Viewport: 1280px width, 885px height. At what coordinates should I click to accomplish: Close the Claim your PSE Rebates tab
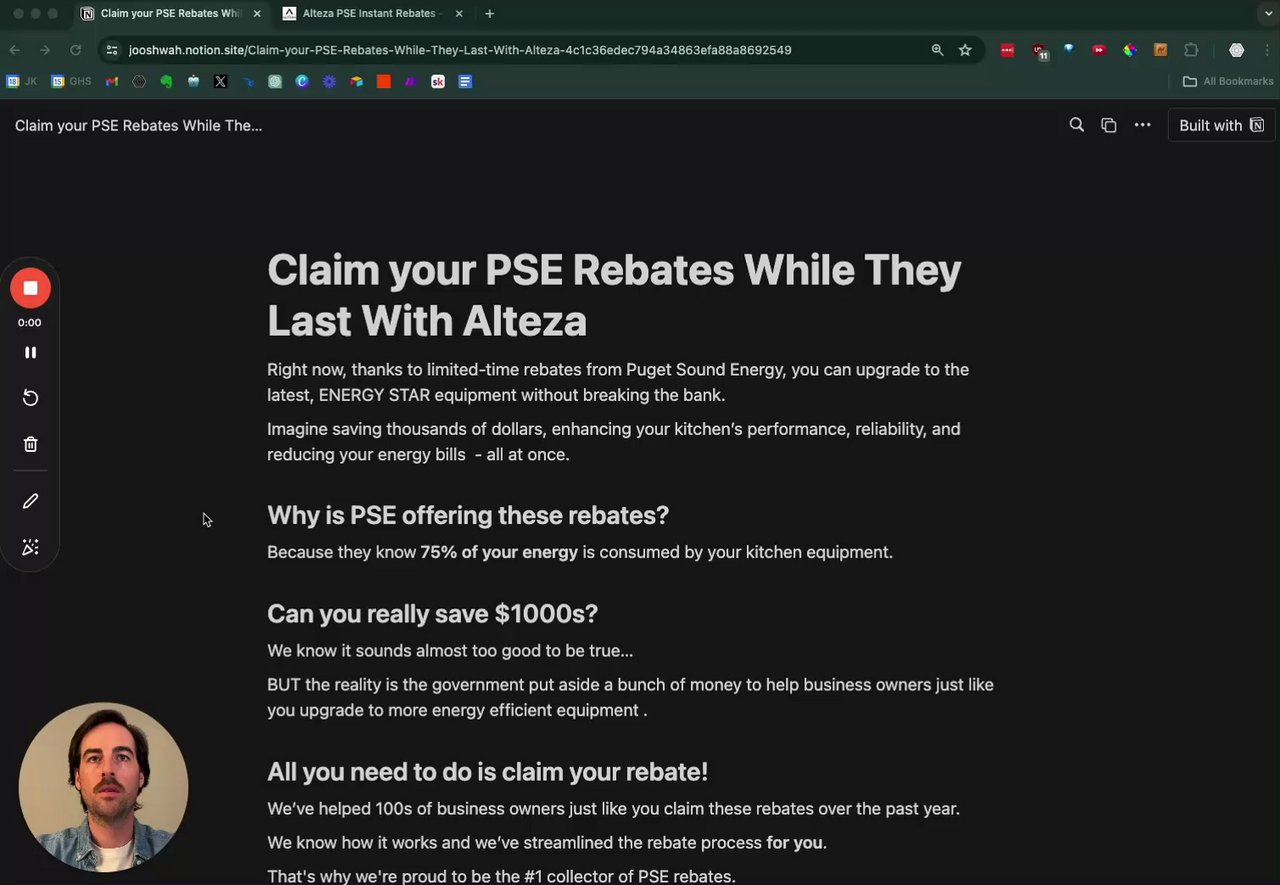click(257, 13)
